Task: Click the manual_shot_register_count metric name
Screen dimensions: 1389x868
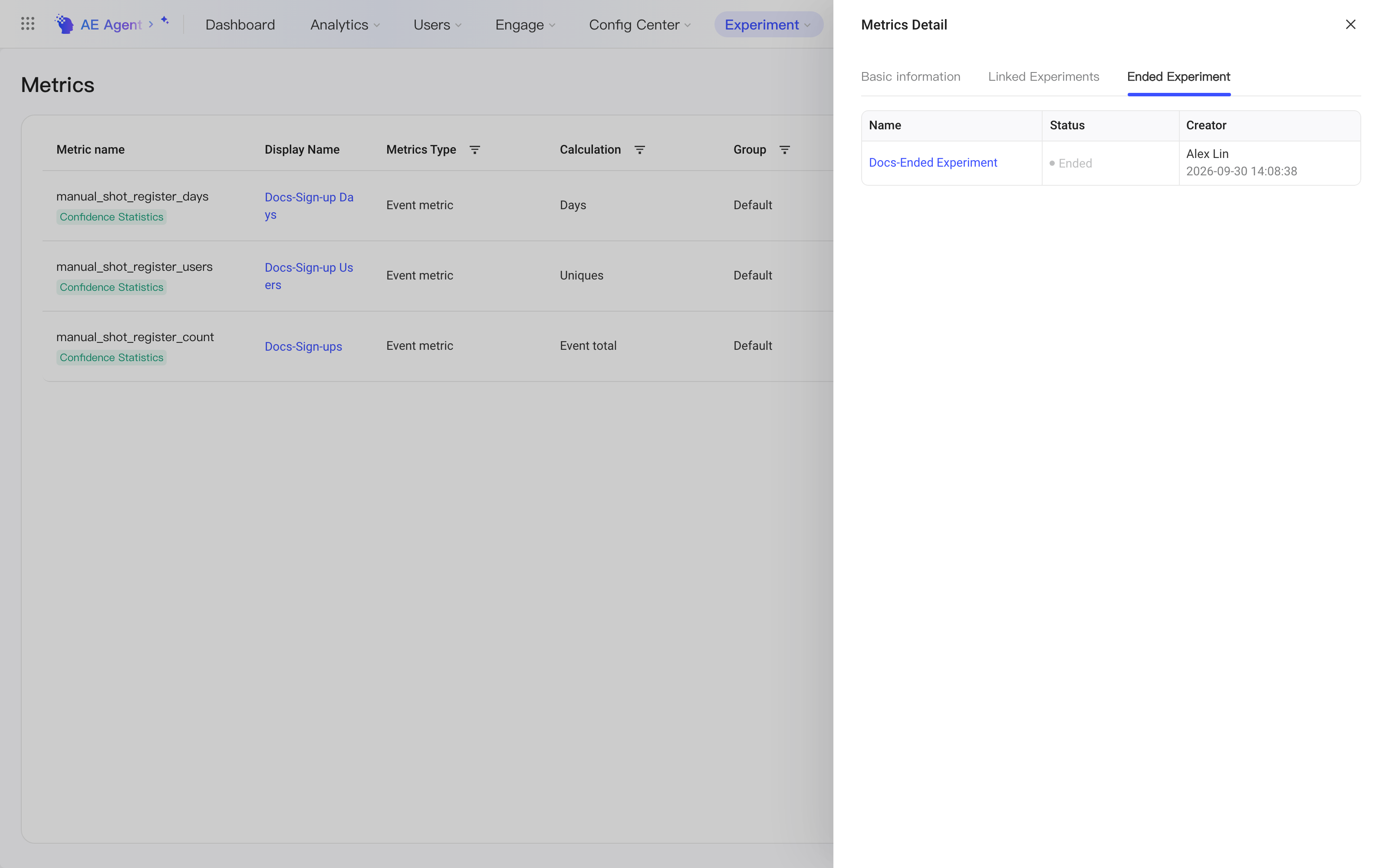Action: coord(135,337)
